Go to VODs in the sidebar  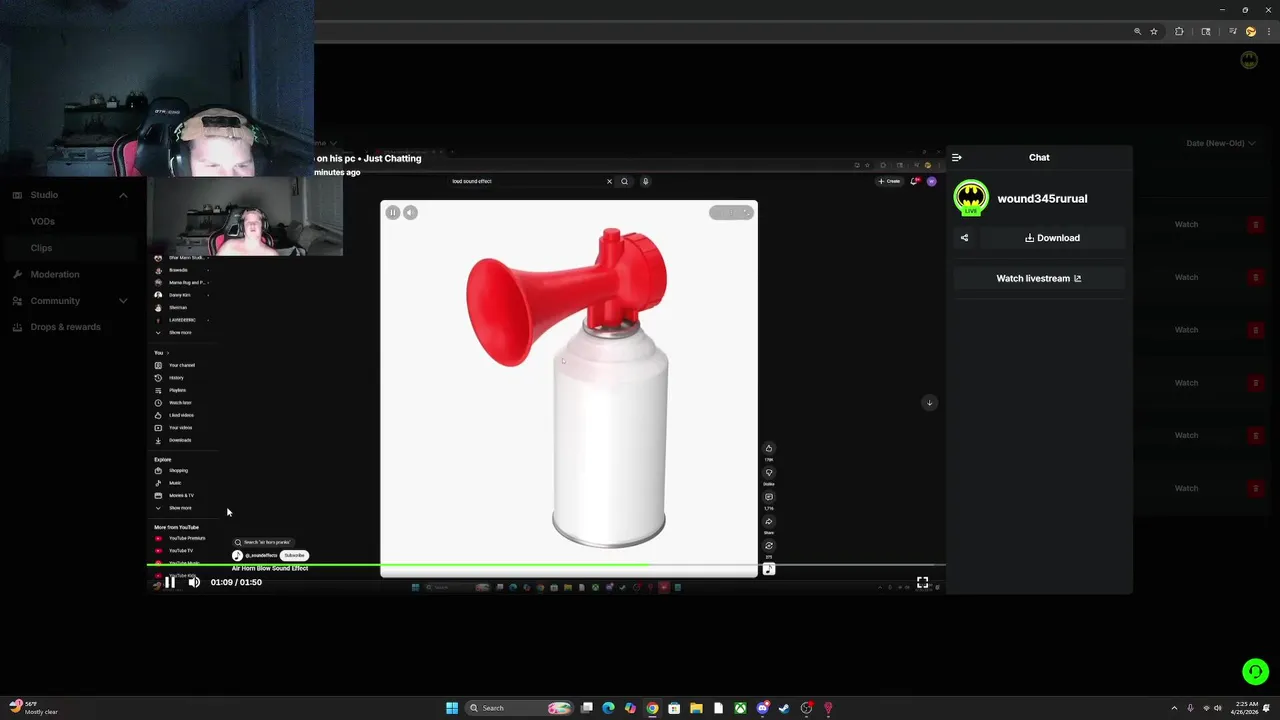pyautogui.click(x=42, y=221)
